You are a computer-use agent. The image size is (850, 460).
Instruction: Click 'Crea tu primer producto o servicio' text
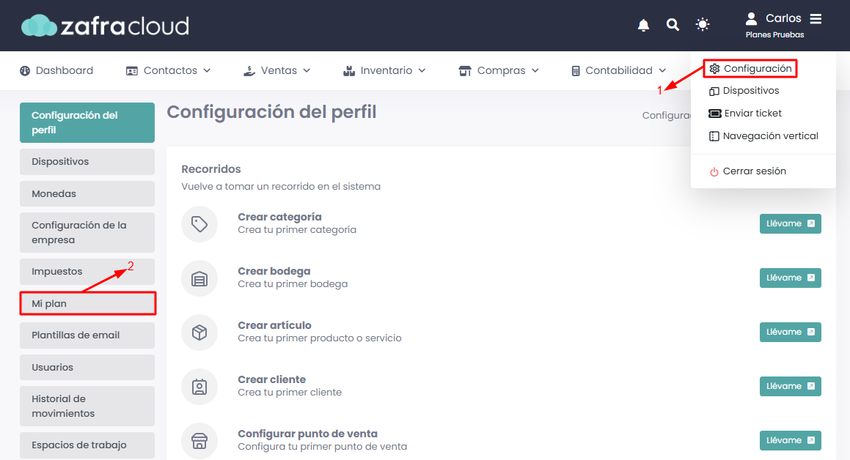click(320, 338)
